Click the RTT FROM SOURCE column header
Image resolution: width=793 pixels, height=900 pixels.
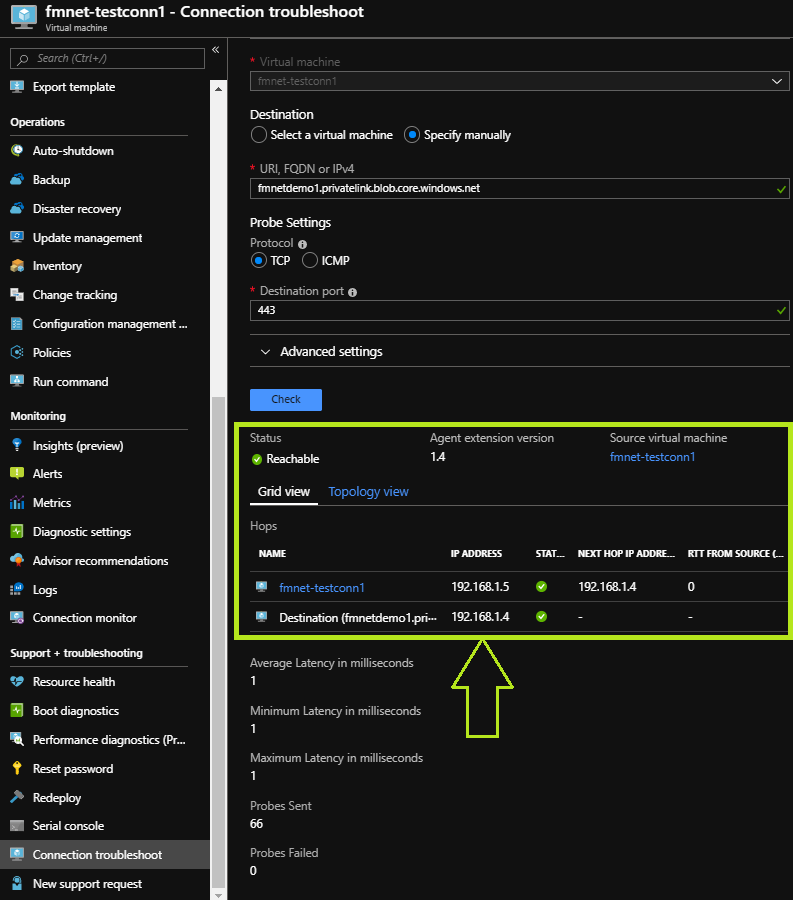tap(736, 553)
